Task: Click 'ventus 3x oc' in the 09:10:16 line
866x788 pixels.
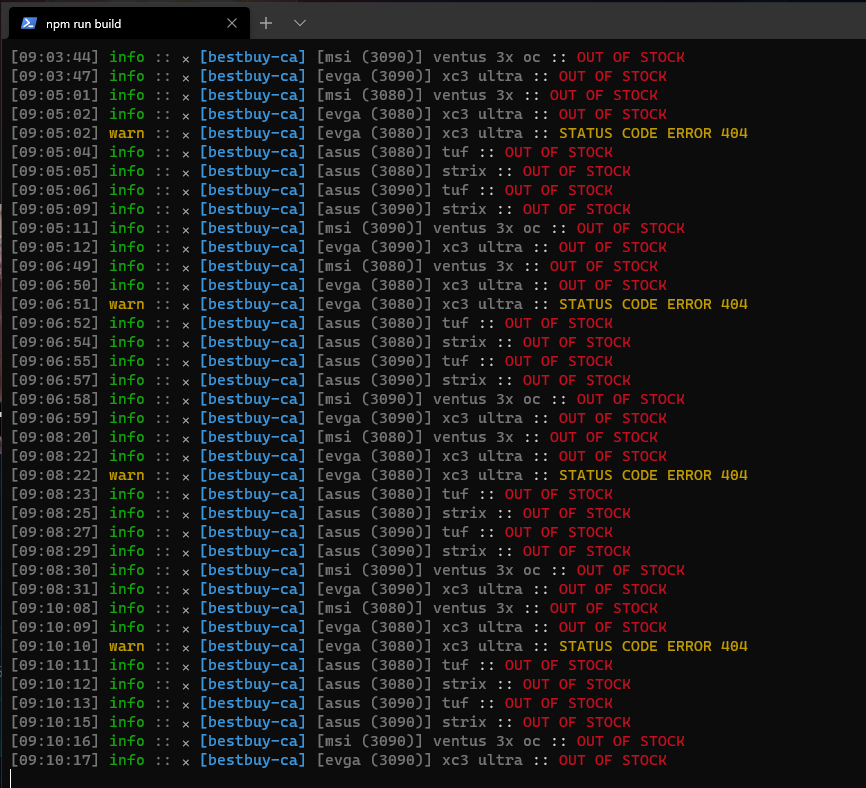Action: (x=487, y=741)
